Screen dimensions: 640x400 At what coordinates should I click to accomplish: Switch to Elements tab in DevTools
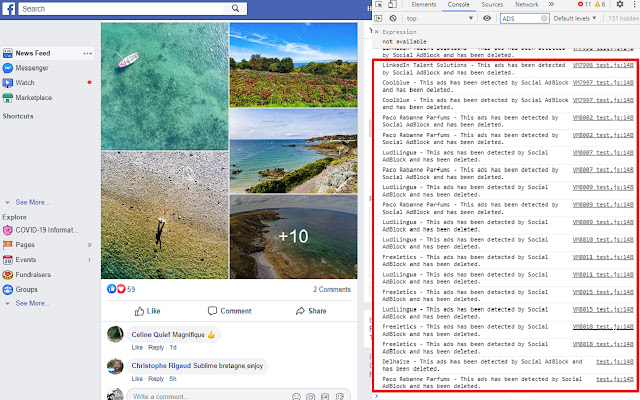point(424,4)
